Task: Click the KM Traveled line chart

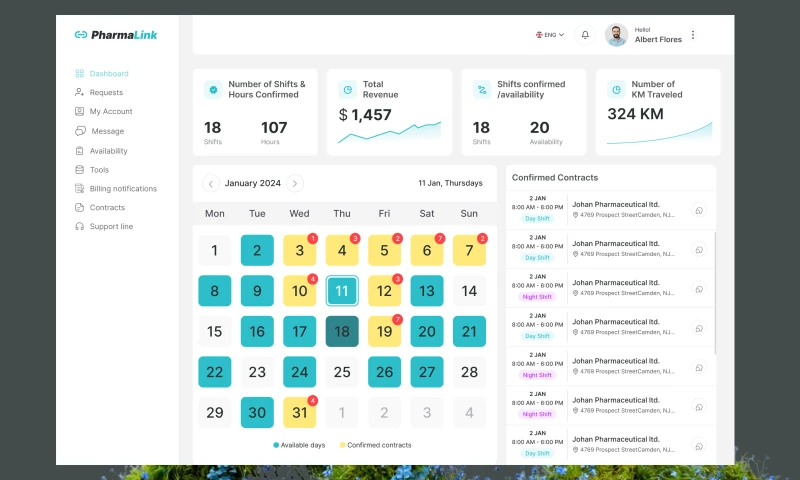Action: pyautogui.click(x=659, y=134)
